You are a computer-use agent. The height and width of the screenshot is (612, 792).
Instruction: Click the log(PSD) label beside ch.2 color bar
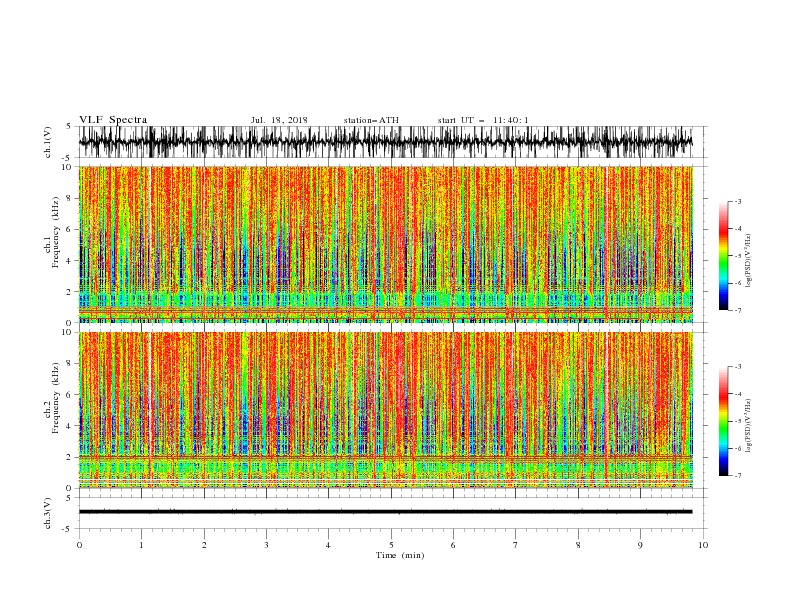click(x=749, y=426)
